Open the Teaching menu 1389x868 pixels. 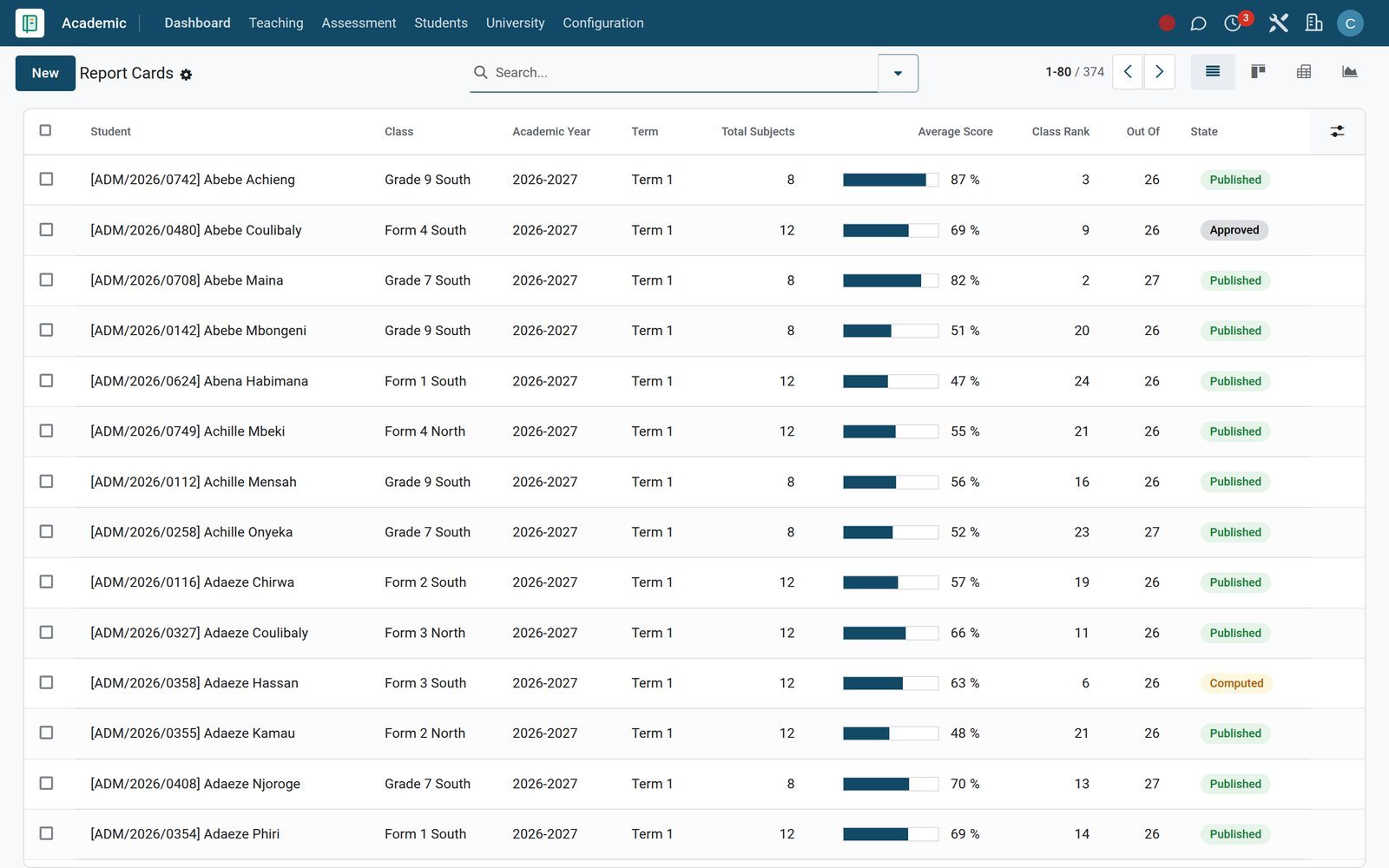[x=276, y=23]
